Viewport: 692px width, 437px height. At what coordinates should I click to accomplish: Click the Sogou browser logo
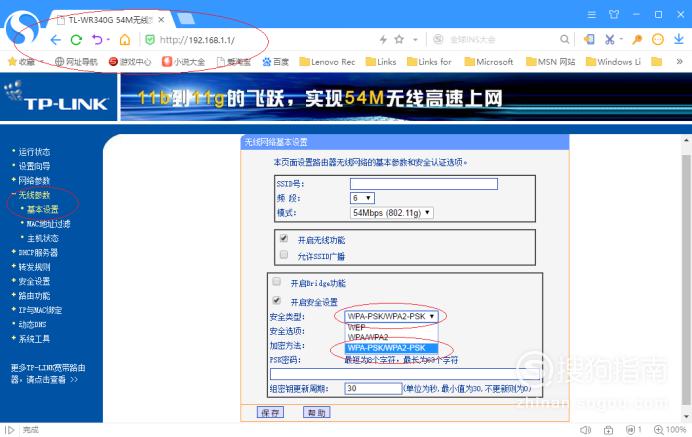[22, 27]
